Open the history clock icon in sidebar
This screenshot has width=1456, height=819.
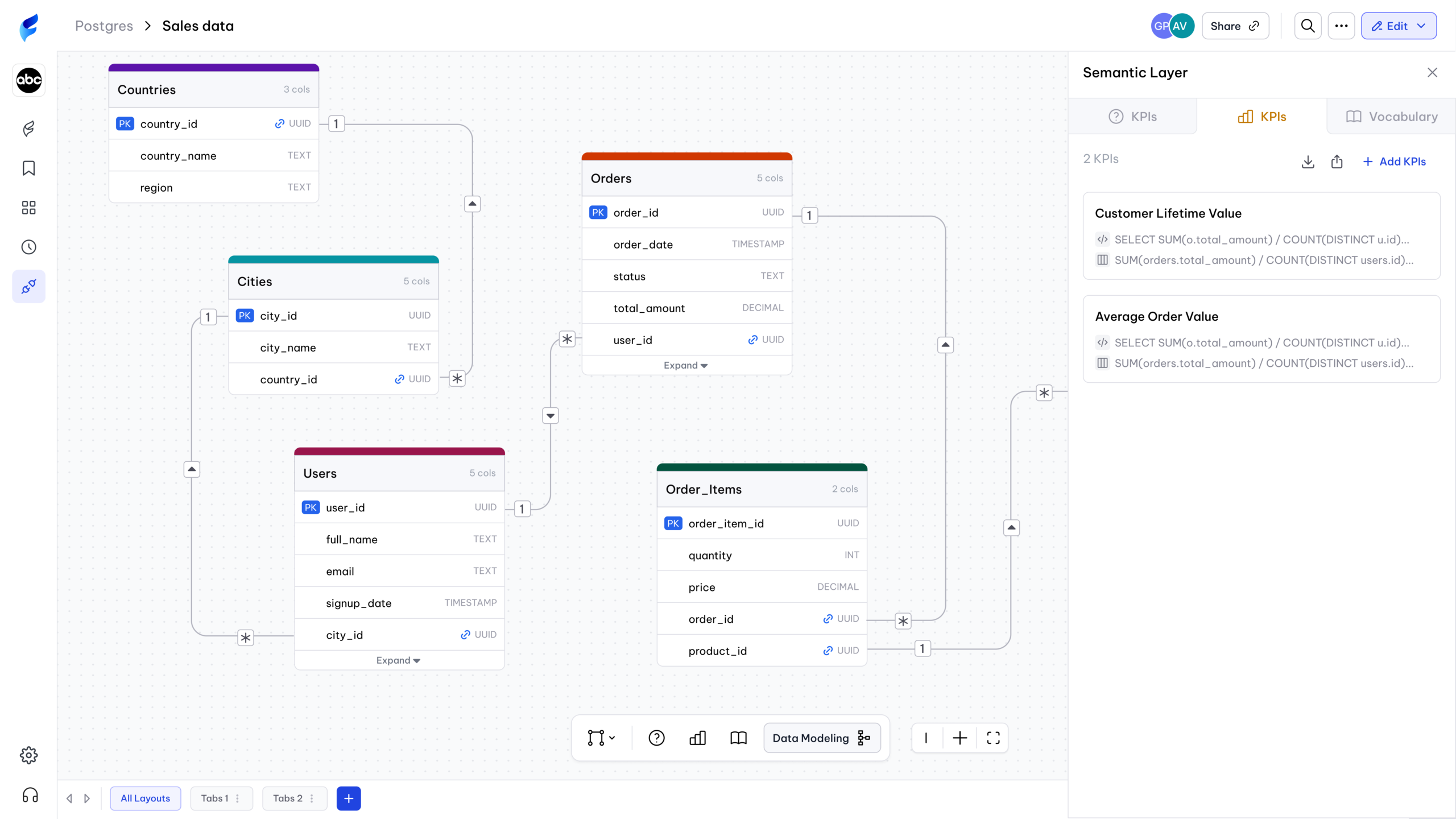pos(28,247)
